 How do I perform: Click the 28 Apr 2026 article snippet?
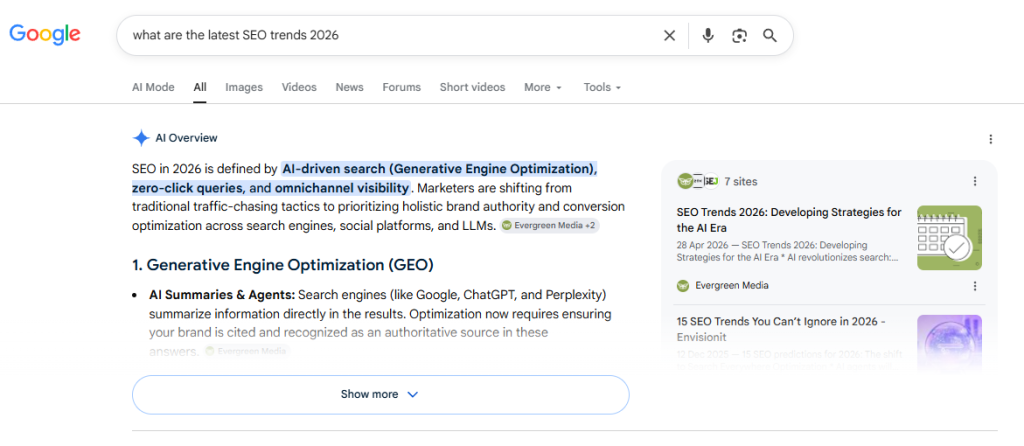tap(788, 251)
